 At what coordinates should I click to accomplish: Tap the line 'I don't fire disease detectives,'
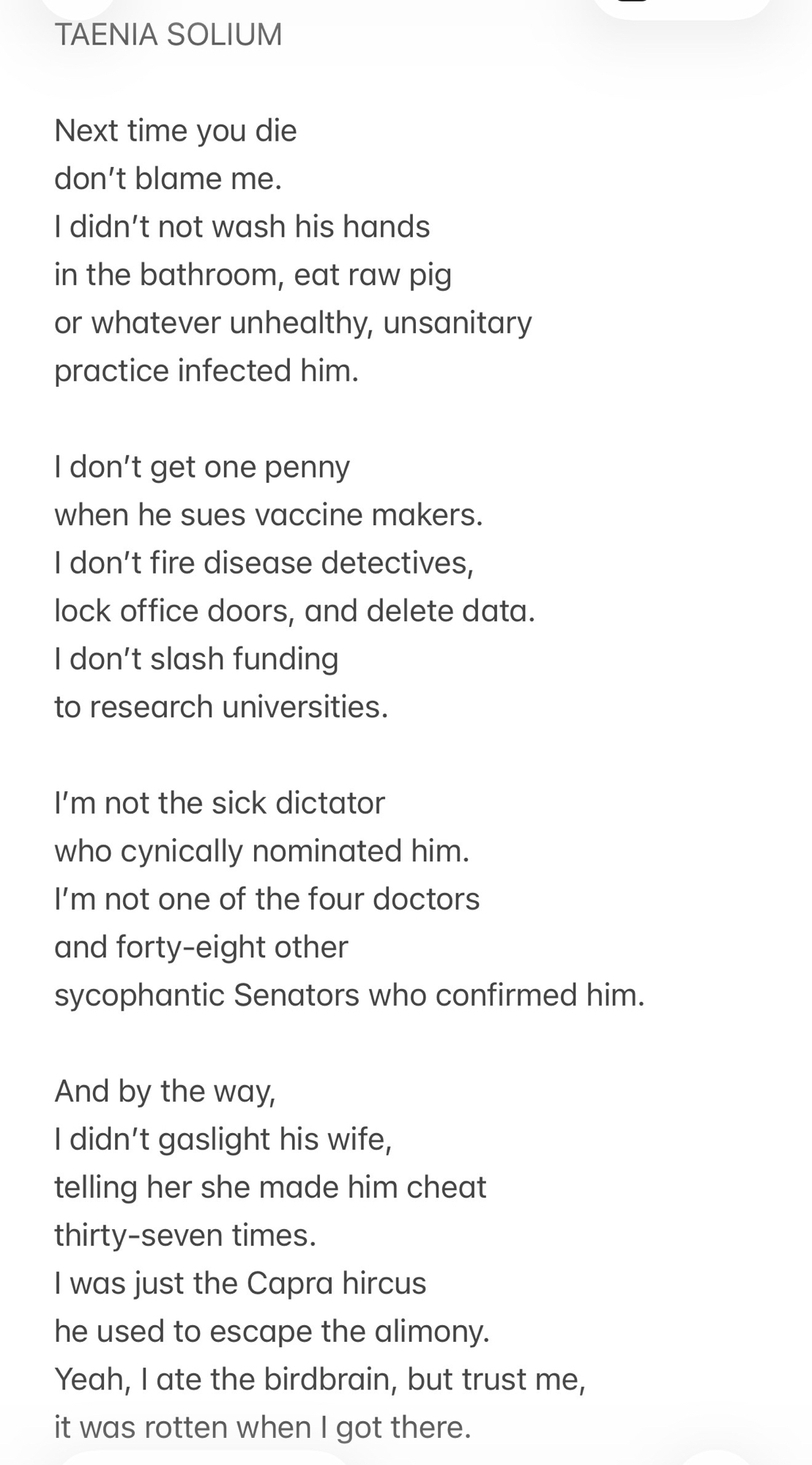[x=264, y=563]
